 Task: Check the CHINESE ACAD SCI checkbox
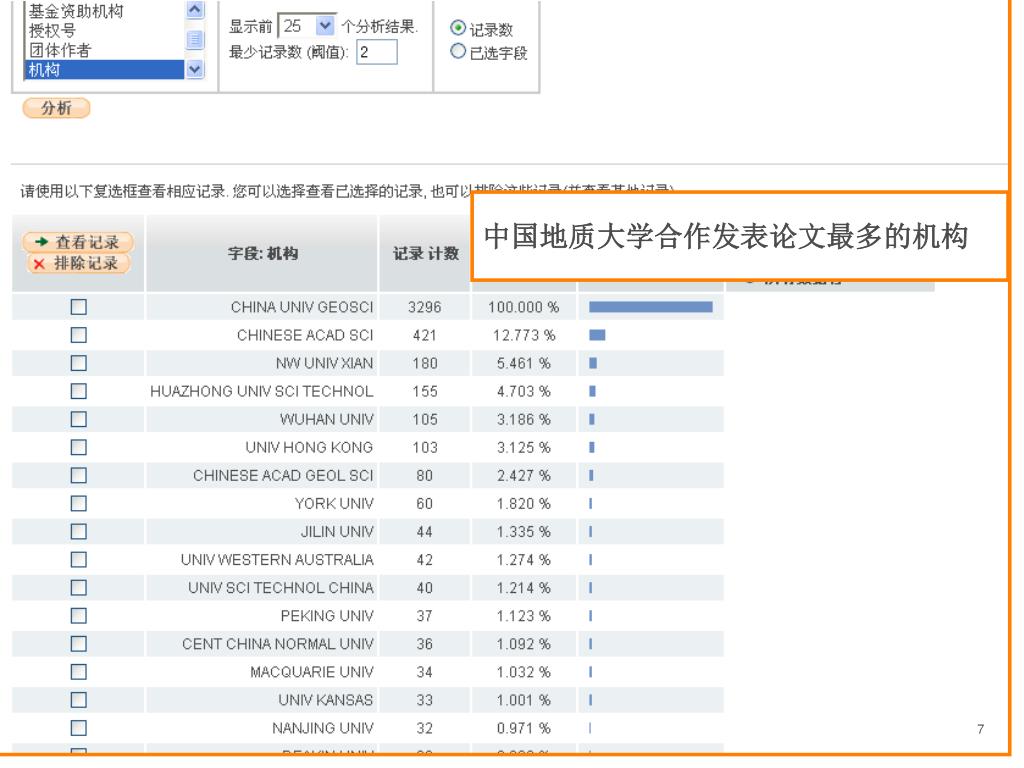tap(78, 335)
